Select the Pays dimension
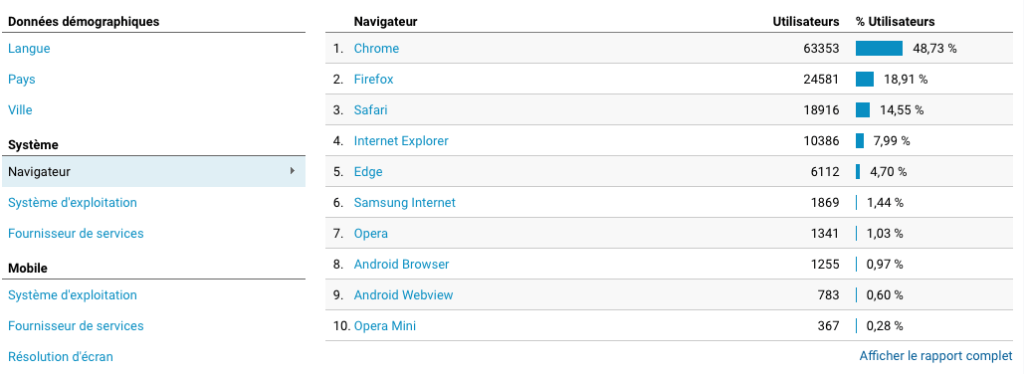1024x374 pixels. point(22,79)
